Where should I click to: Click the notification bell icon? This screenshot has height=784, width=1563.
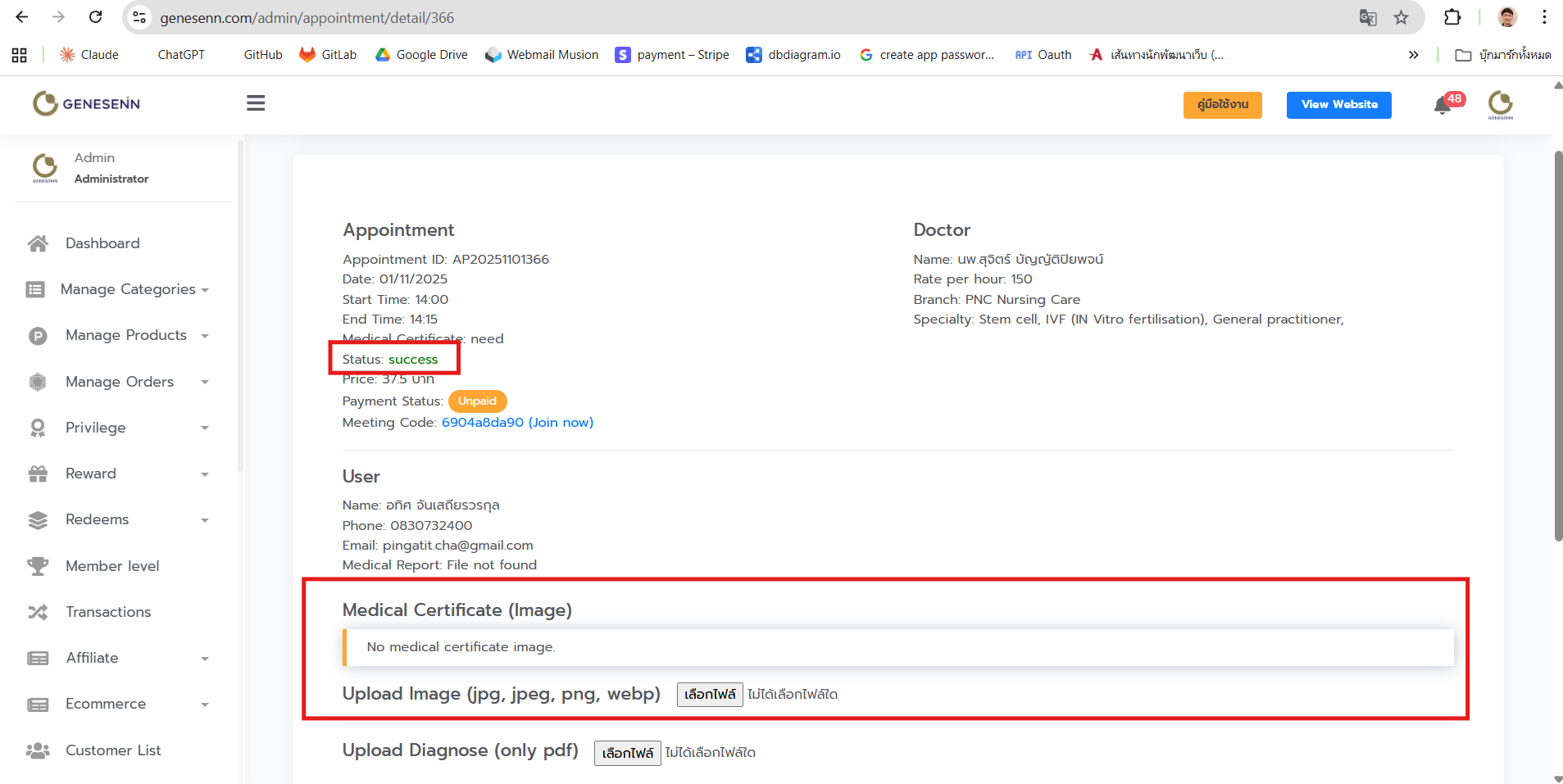coord(1443,106)
